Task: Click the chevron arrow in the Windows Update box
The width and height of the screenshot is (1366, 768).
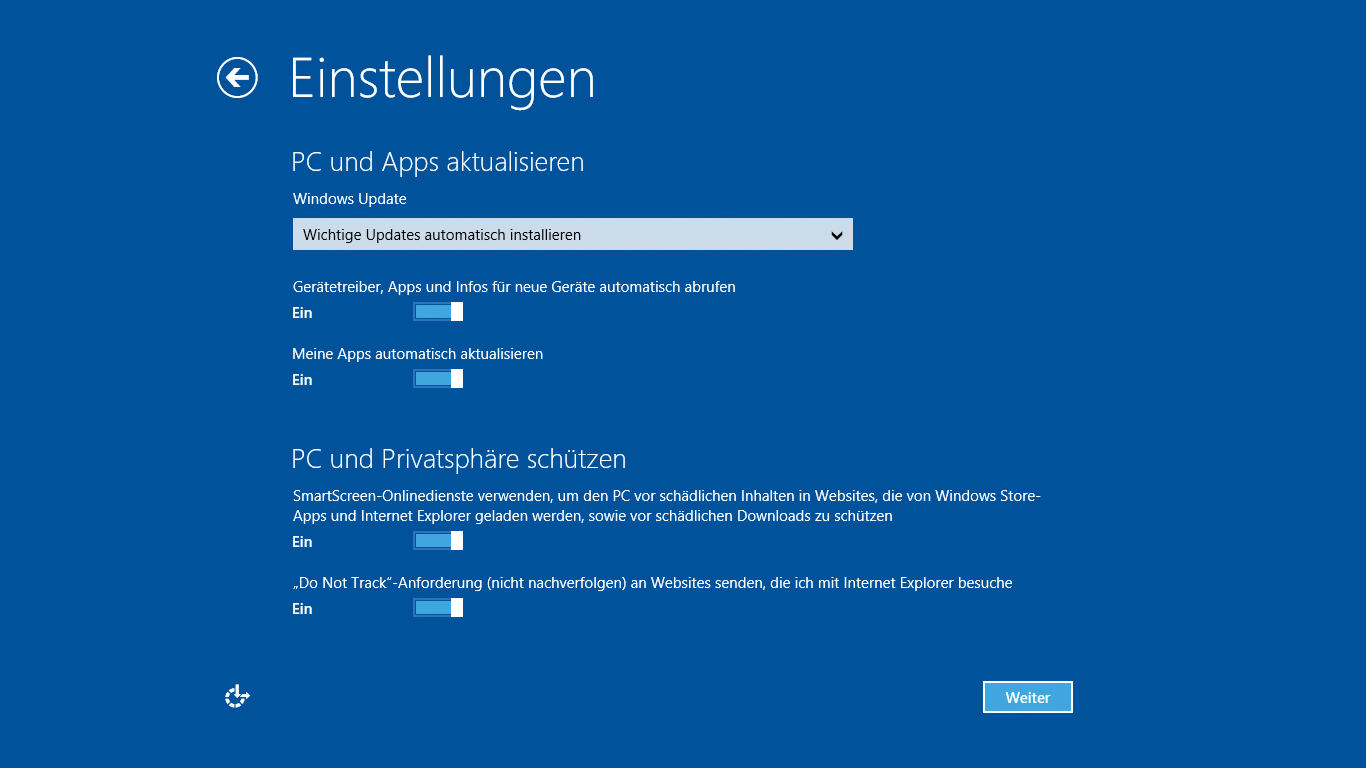Action: (x=837, y=235)
